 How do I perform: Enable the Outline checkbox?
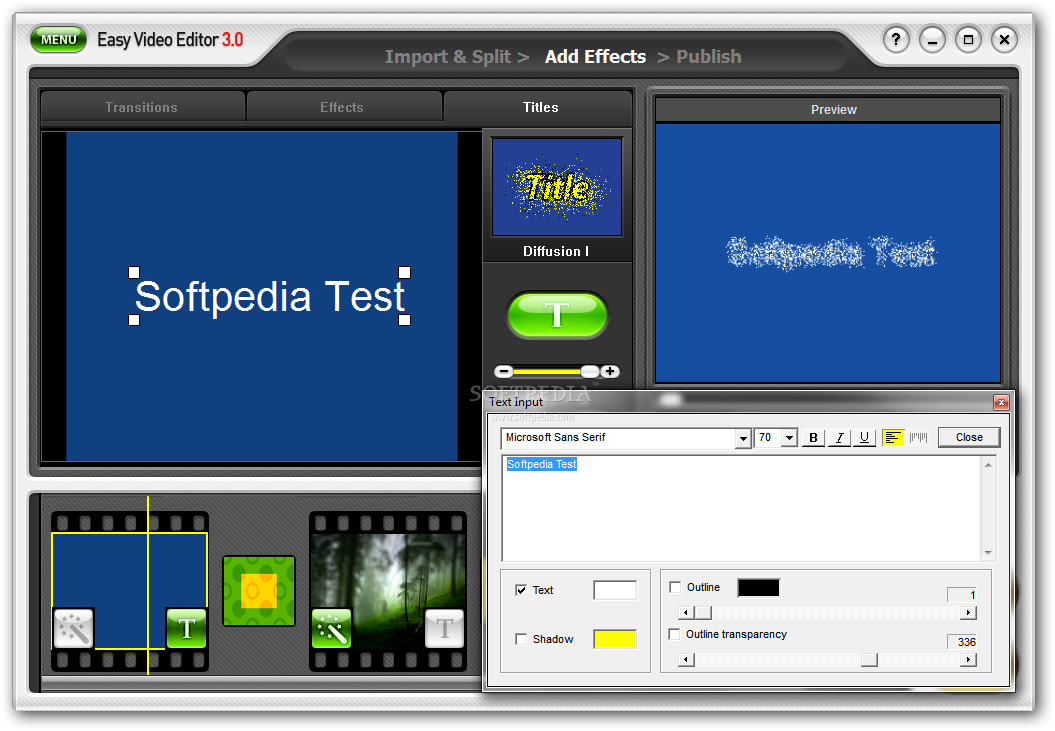click(675, 588)
